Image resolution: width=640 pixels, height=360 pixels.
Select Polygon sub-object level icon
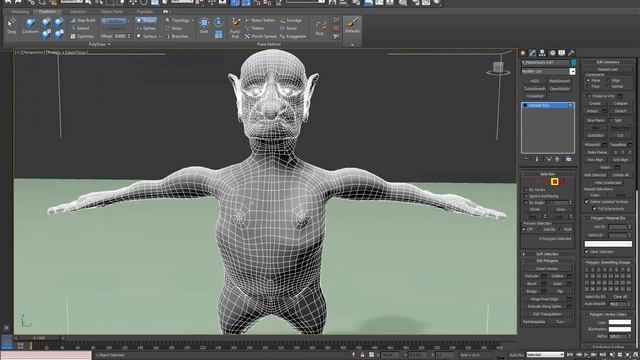point(554,182)
